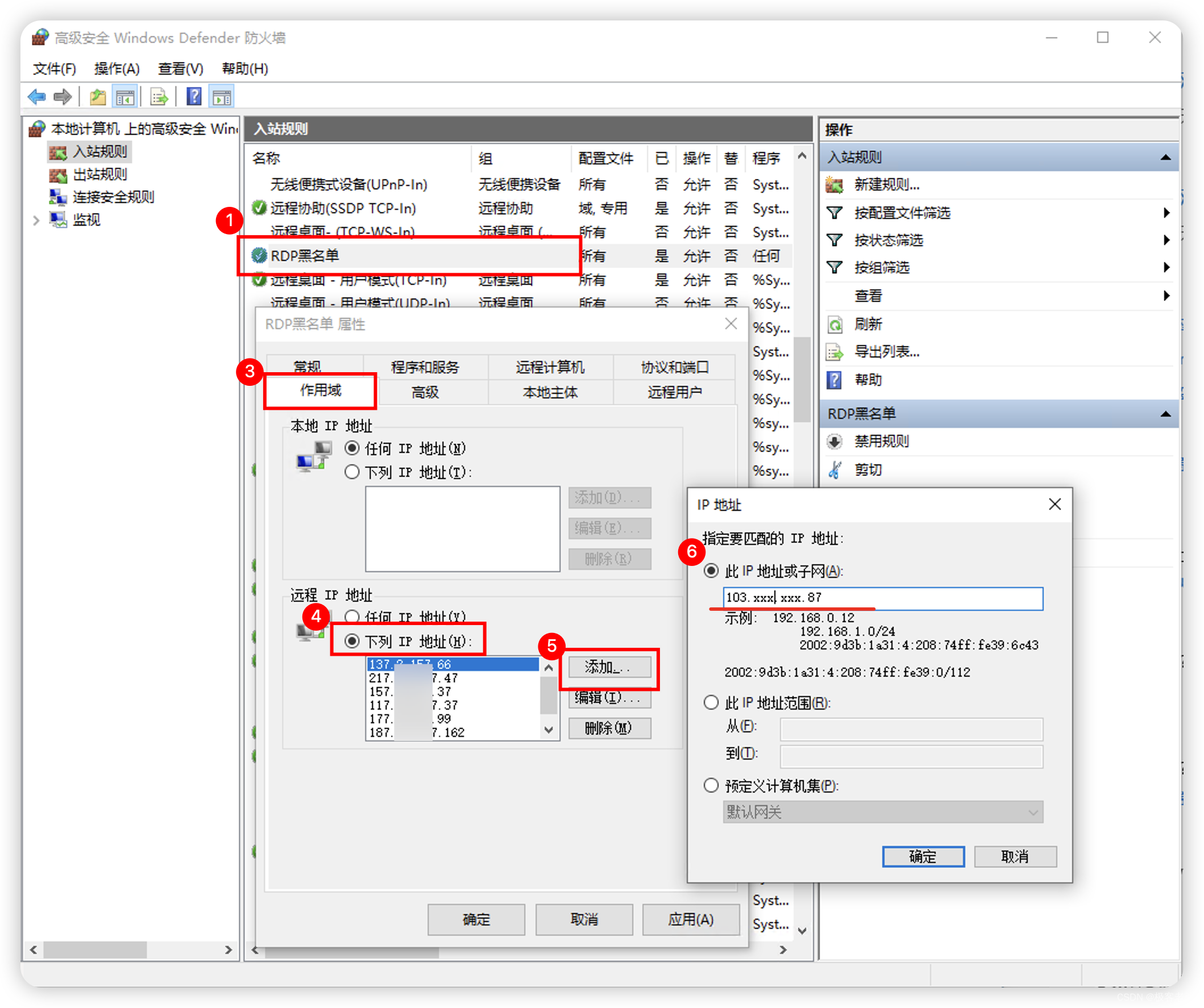
Task: Click the Export list (导出列表) icon
Action: (x=835, y=352)
